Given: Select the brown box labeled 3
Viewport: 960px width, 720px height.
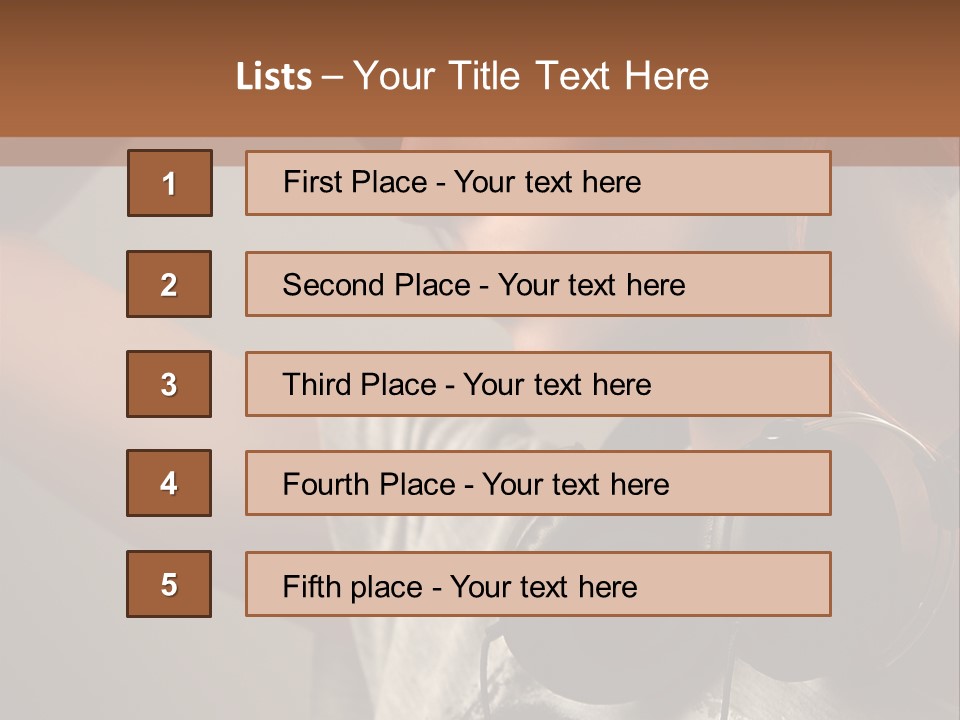Looking at the screenshot, I should pyautogui.click(x=169, y=384).
